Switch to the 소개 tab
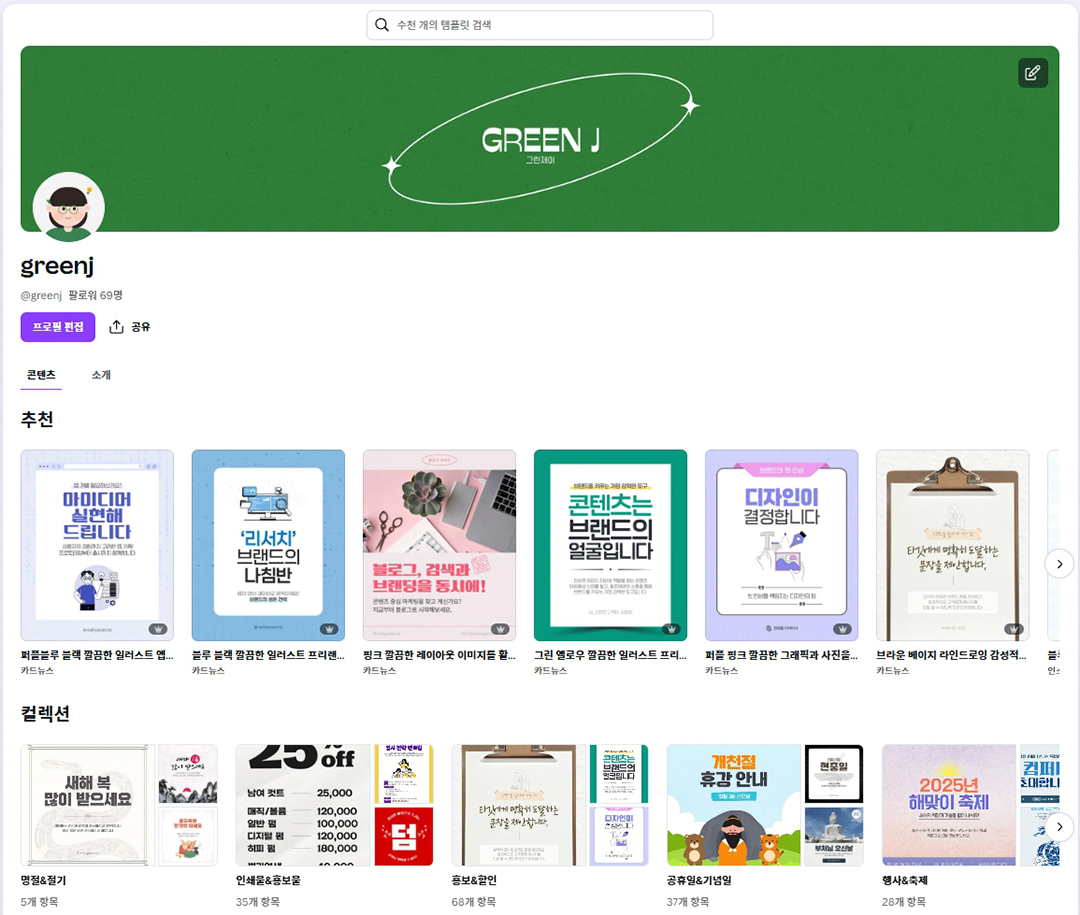Viewport: 1080px width, 915px height. (101, 375)
